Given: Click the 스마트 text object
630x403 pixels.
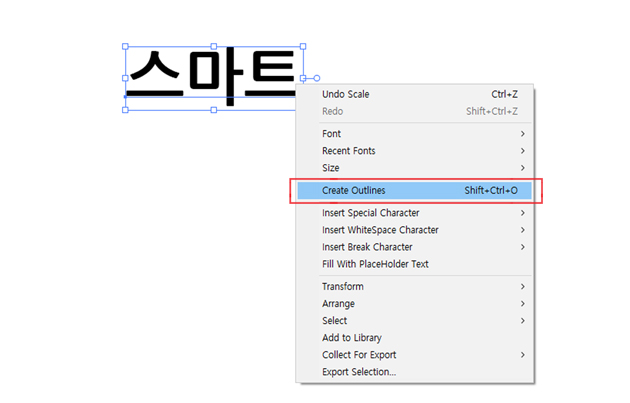Looking at the screenshot, I should 213,76.
